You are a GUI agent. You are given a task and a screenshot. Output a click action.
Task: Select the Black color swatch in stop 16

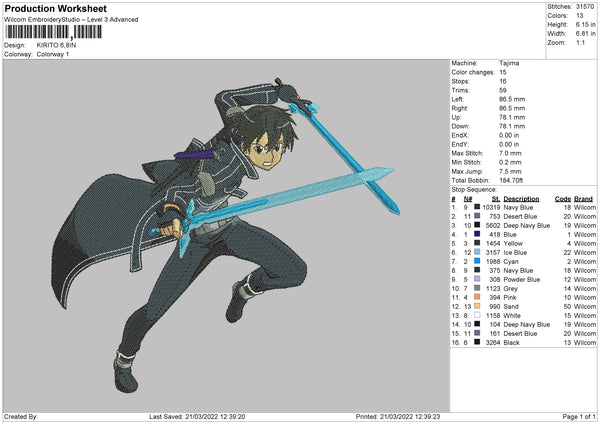(x=477, y=342)
